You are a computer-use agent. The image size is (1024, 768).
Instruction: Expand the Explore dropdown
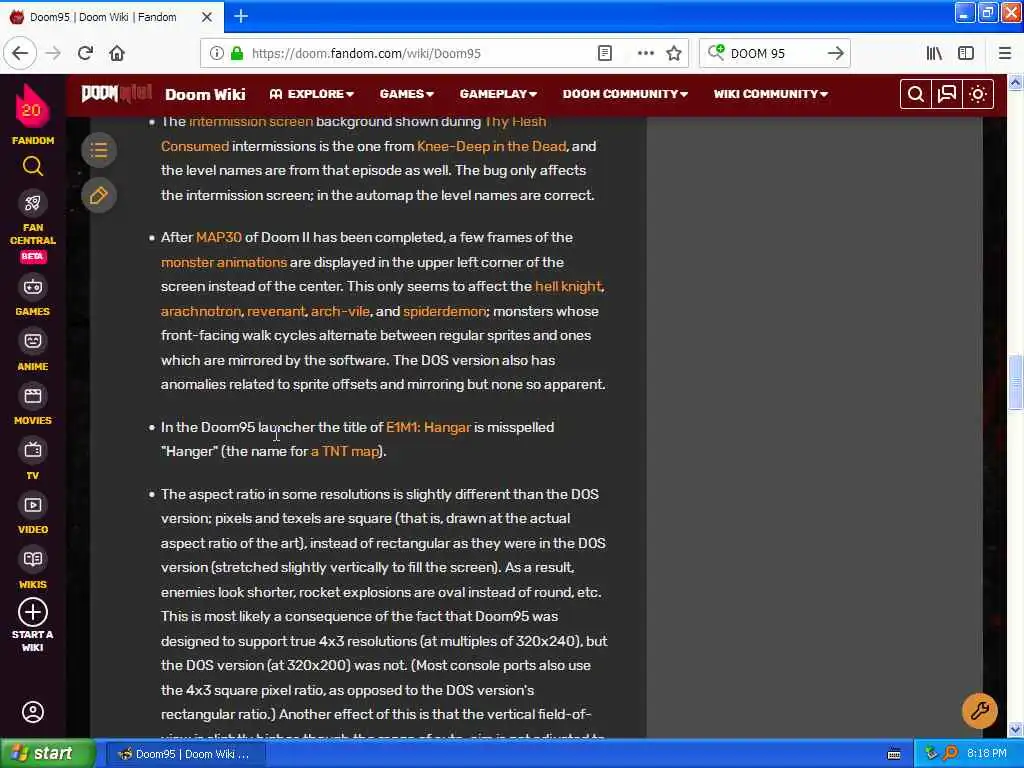pyautogui.click(x=312, y=94)
